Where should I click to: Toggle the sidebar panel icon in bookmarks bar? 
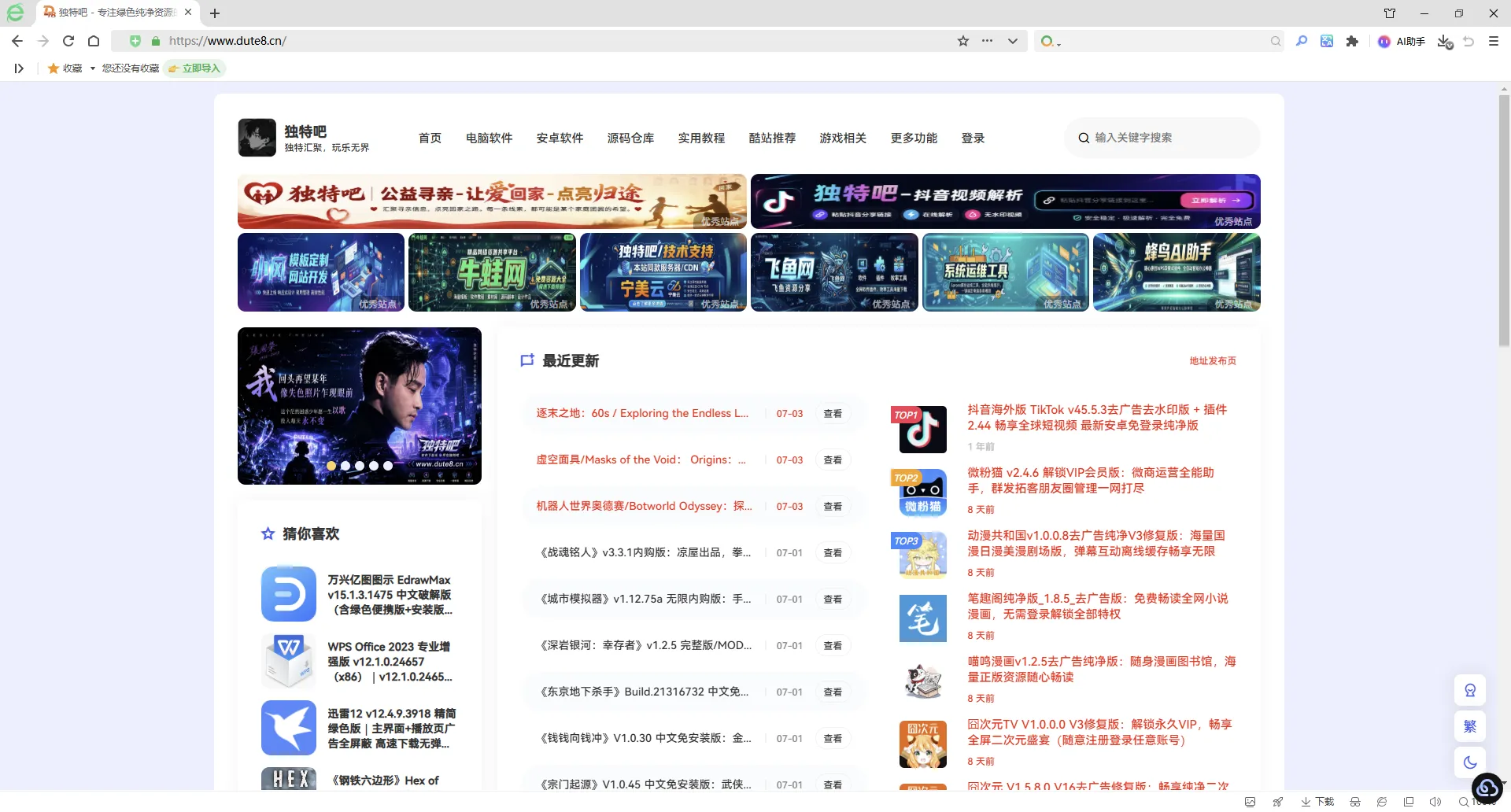(x=19, y=68)
